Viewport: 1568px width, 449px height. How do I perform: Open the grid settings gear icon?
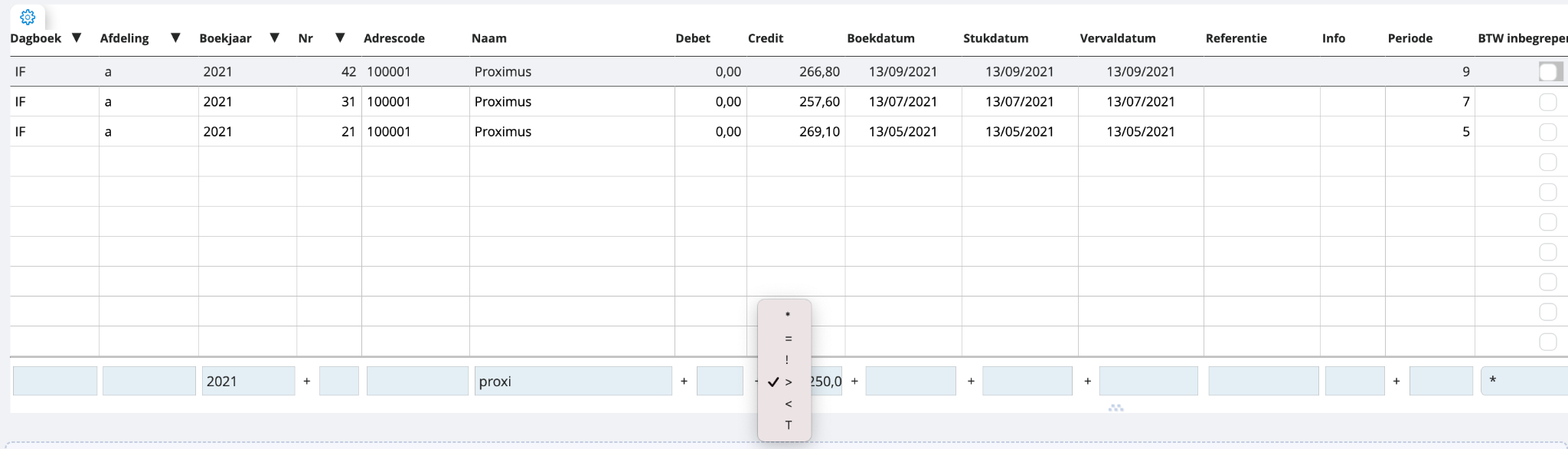[28, 17]
